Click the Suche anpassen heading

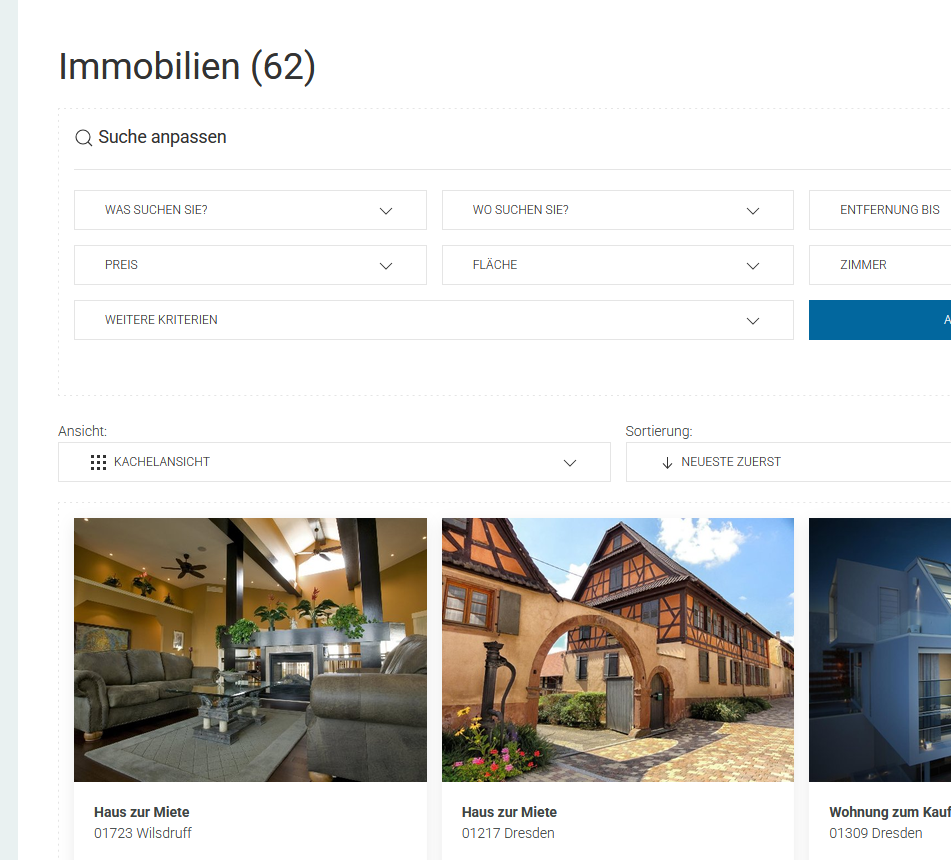[x=162, y=137]
